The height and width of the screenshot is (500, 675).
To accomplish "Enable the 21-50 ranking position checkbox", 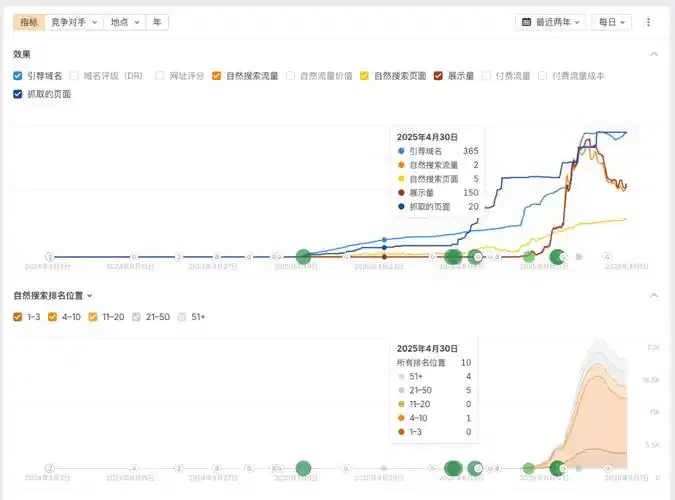I will click(x=136, y=317).
